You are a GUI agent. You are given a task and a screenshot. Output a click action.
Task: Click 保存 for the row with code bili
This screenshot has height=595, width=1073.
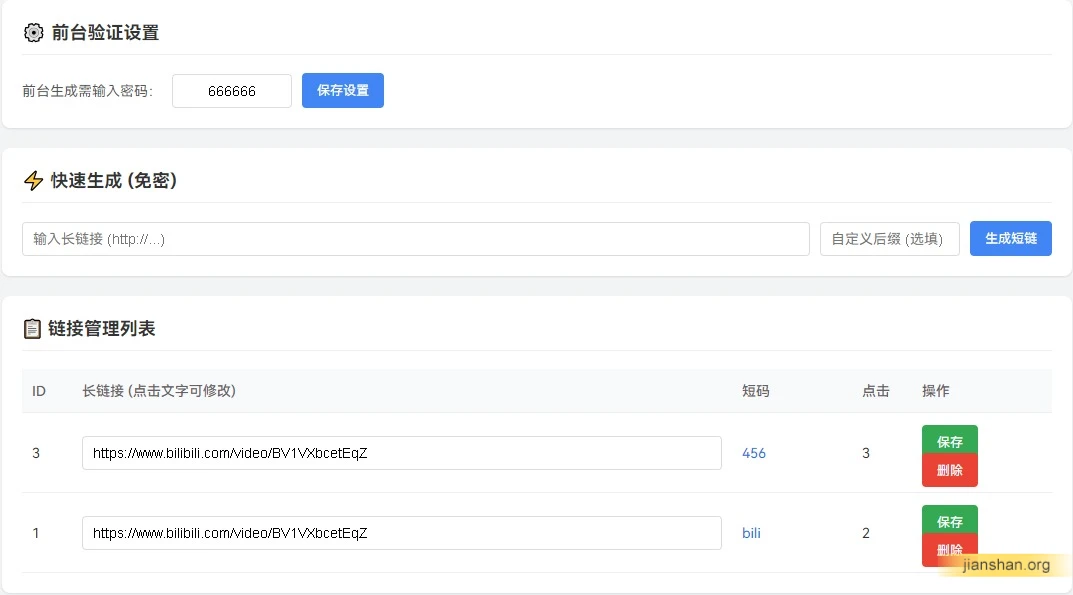[950, 522]
